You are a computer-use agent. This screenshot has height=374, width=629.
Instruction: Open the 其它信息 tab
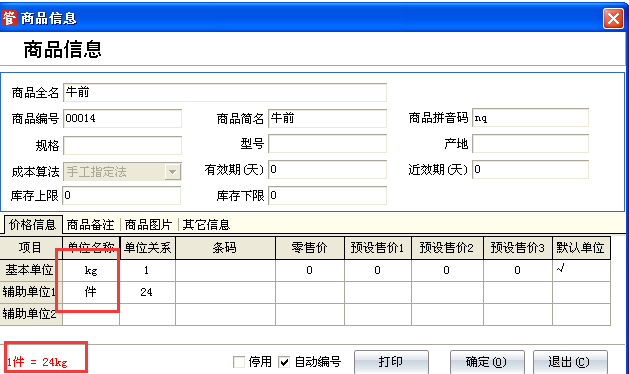(x=206, y=225)
